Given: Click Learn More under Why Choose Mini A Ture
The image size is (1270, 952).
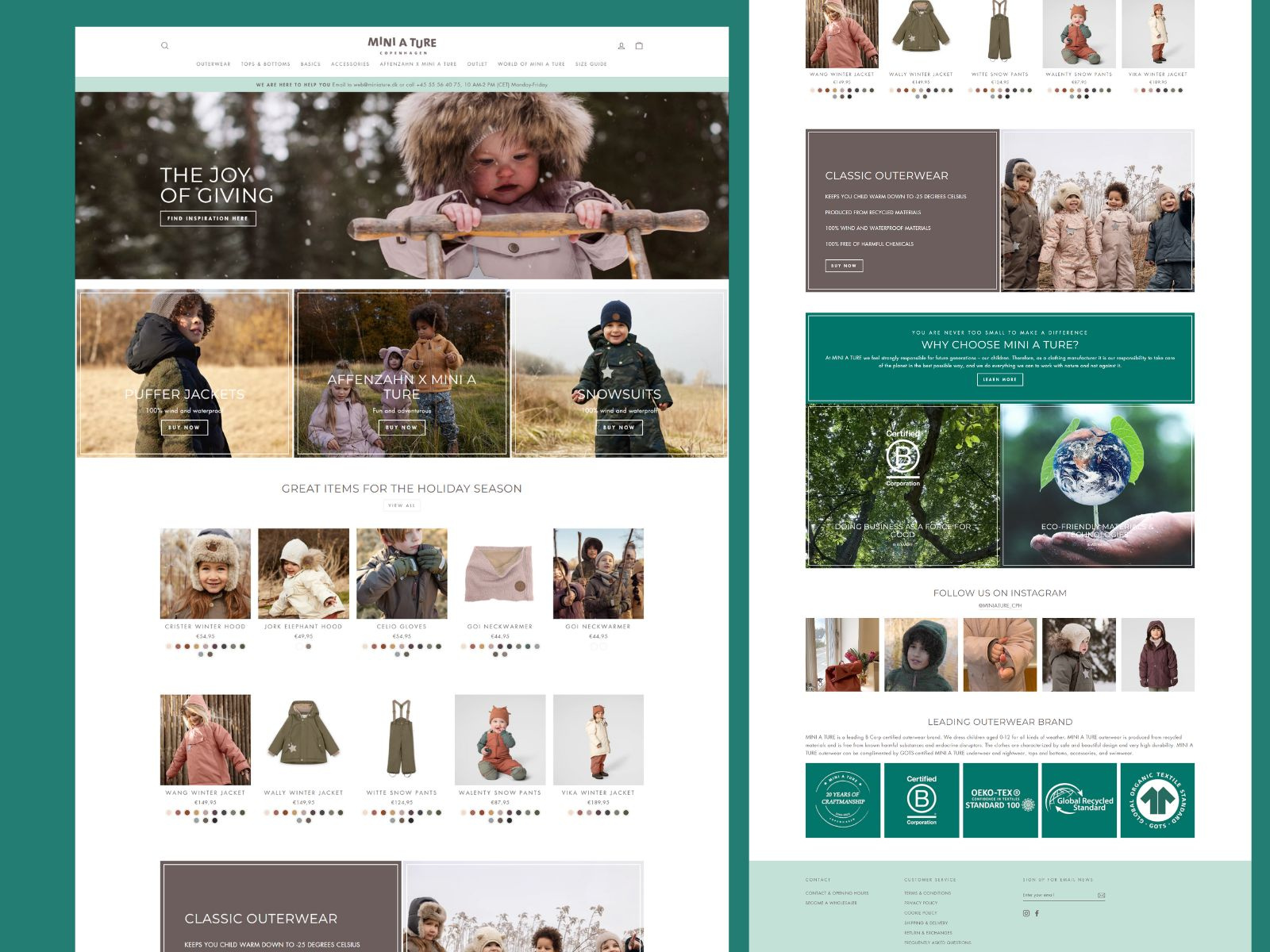Looking at the screenshot, I should click(x=1000, y=380).
